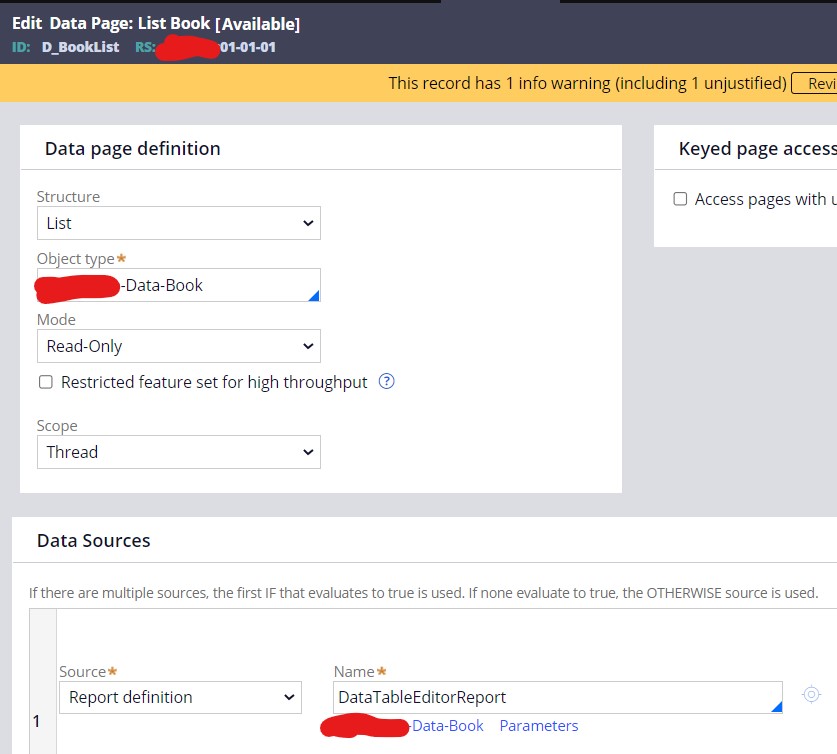Follow the Data-Book class link below Name
837x754 pixels.
447,726
